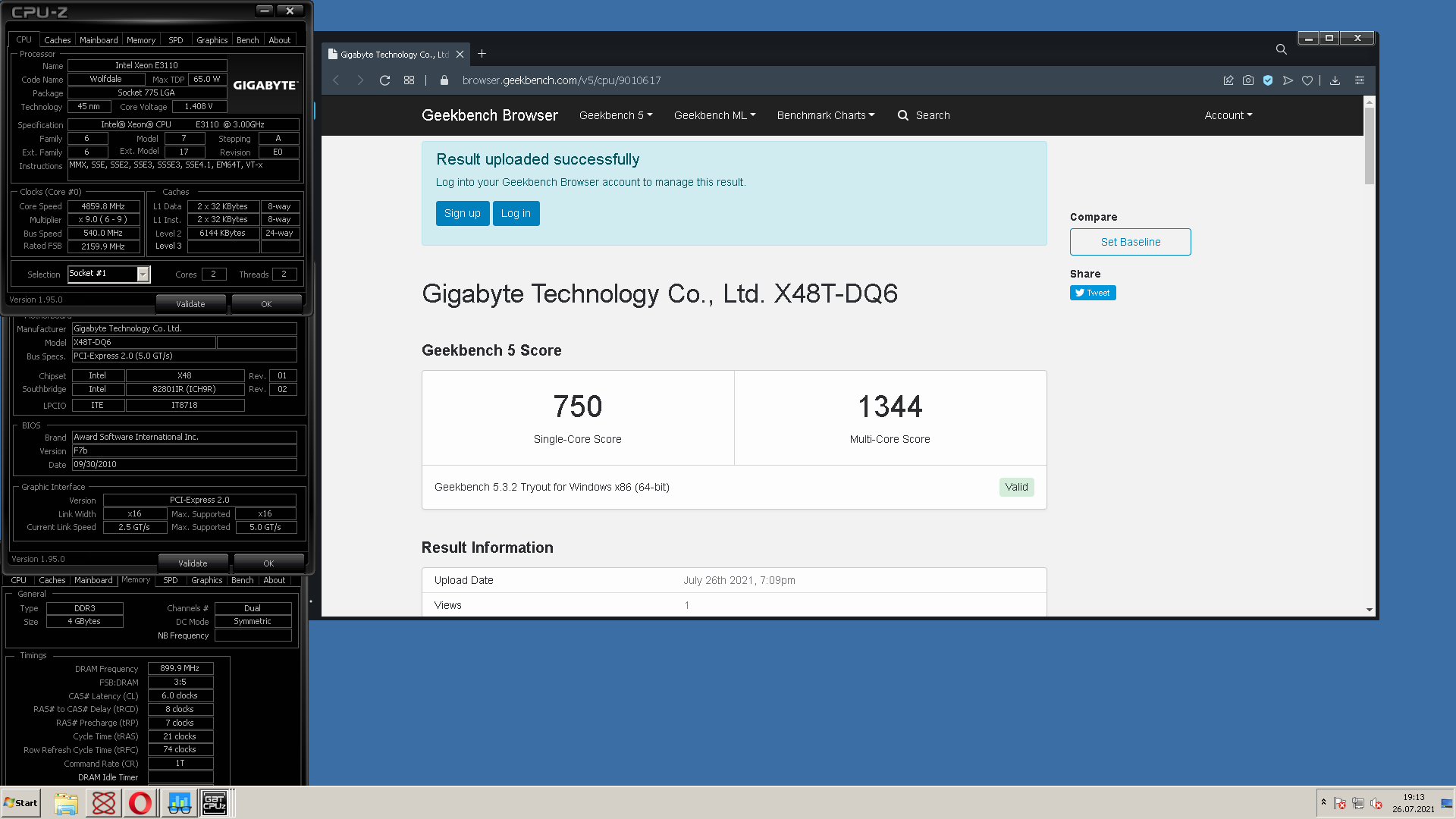Click OK in the top CPU-Z window
This screenshot has width=1456, height=819.
coord(266,304)
